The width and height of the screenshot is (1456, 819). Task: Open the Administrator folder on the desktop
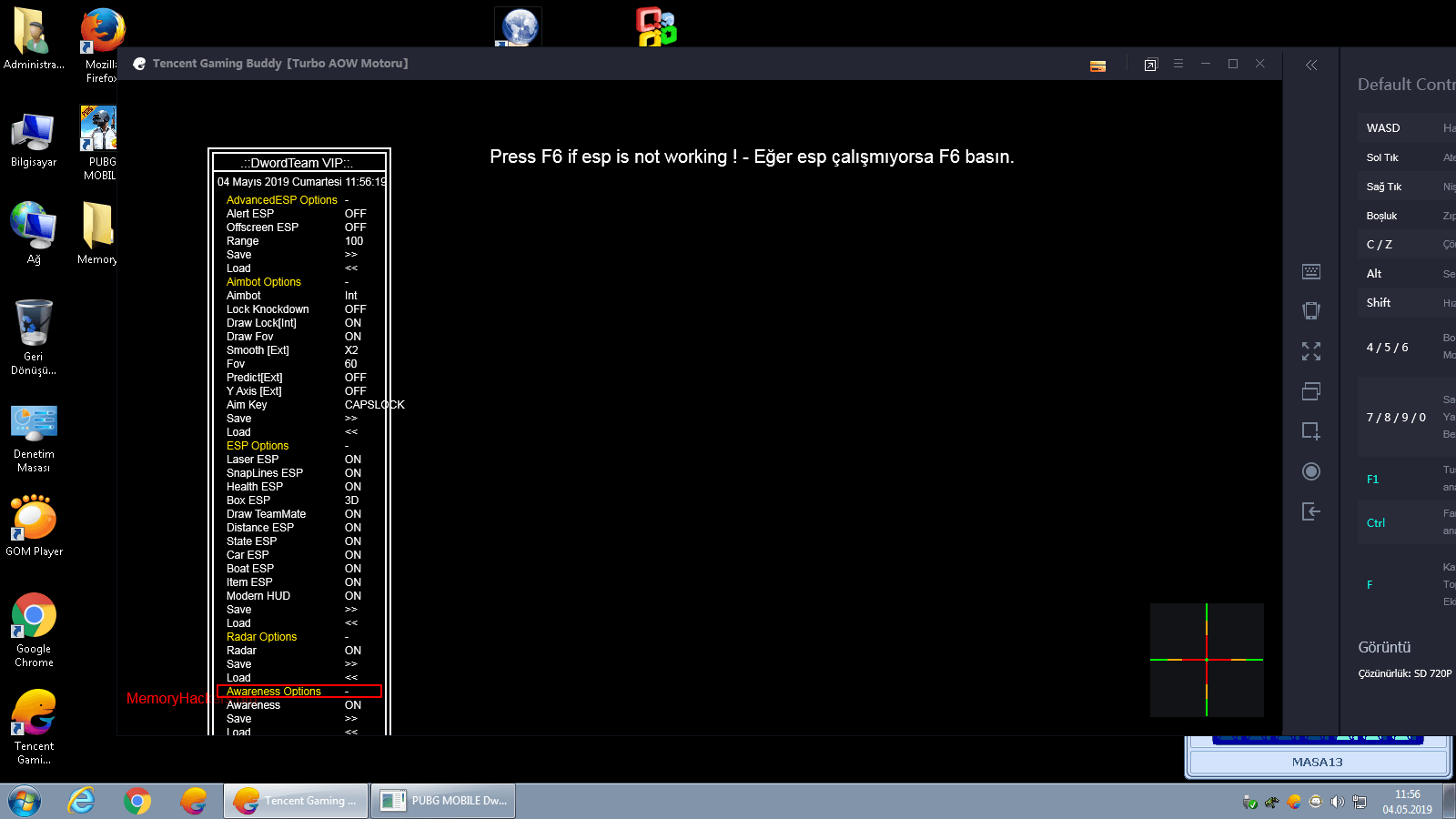[34, 39]
